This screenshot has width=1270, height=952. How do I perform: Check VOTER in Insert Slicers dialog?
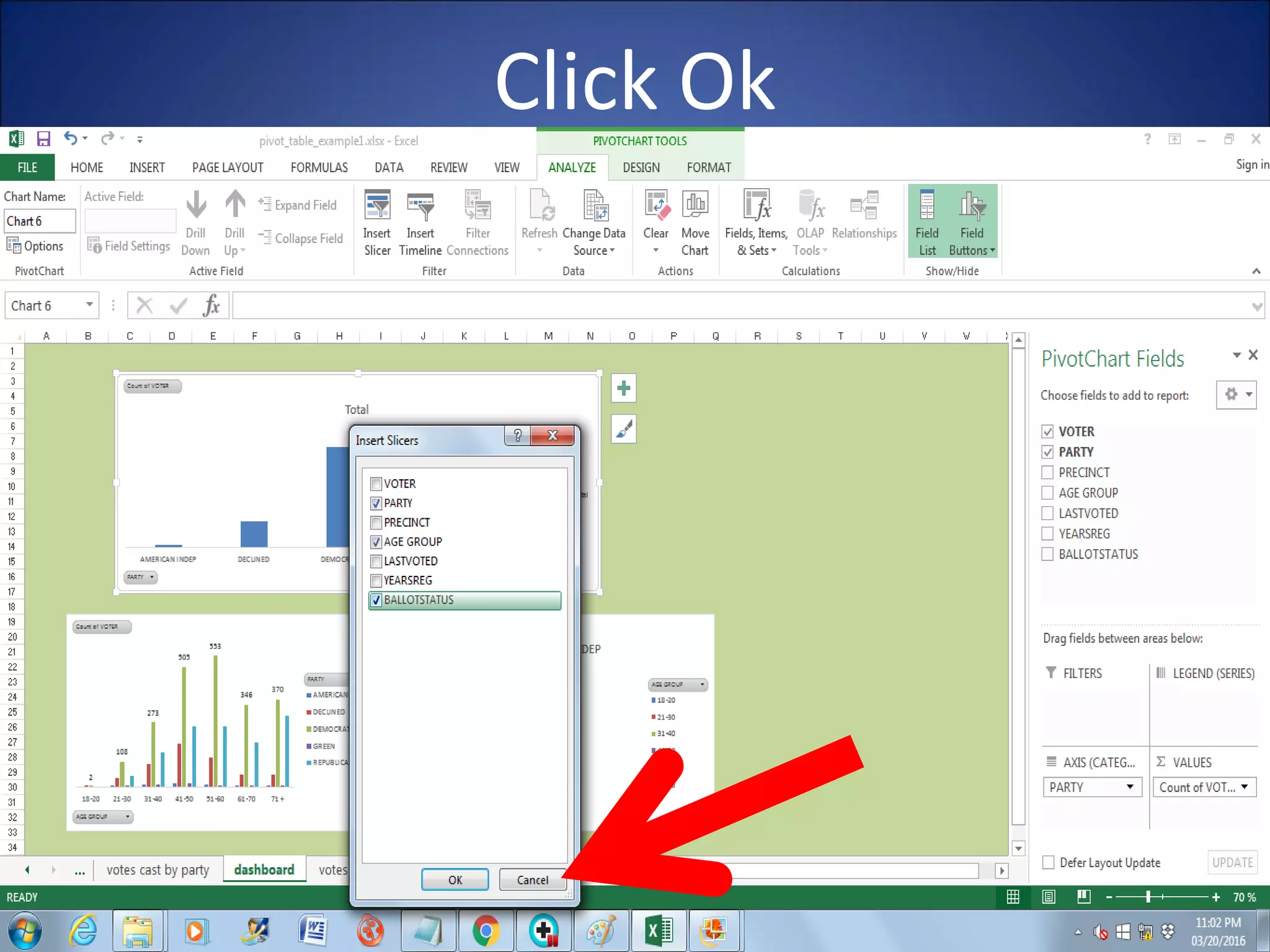pos(376,483)
